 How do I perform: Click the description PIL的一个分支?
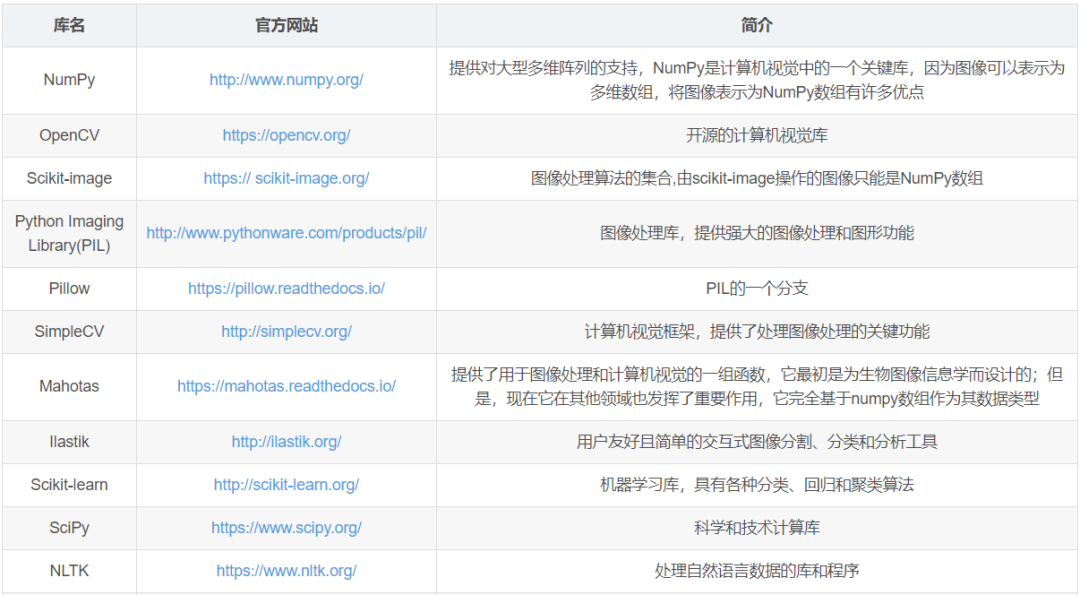(x=756, y=289)
